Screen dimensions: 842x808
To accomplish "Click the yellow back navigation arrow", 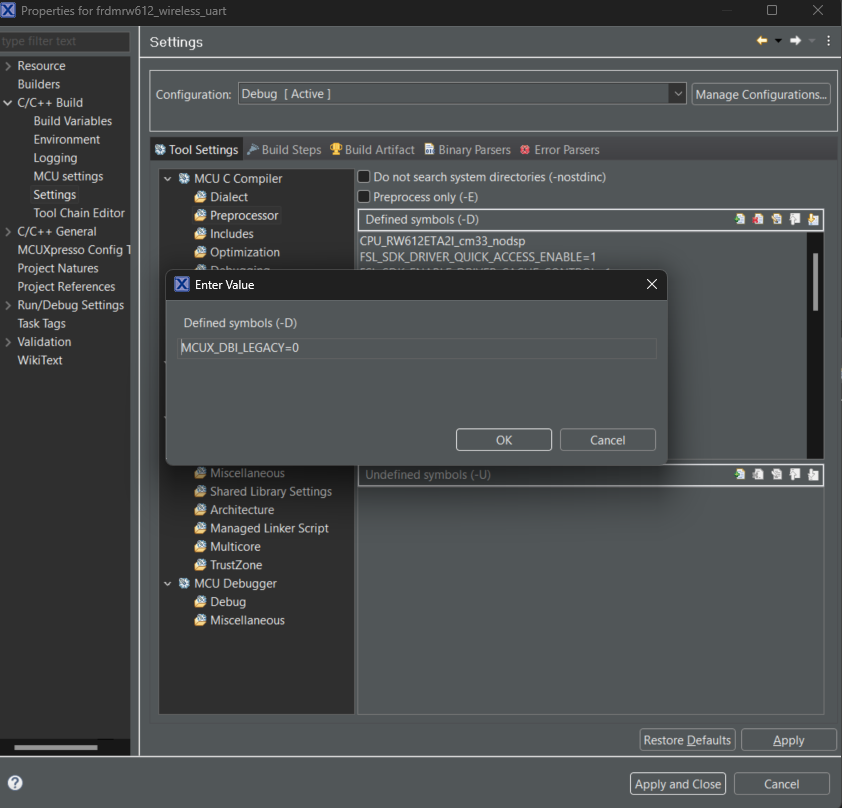I will tap(762, 41).
